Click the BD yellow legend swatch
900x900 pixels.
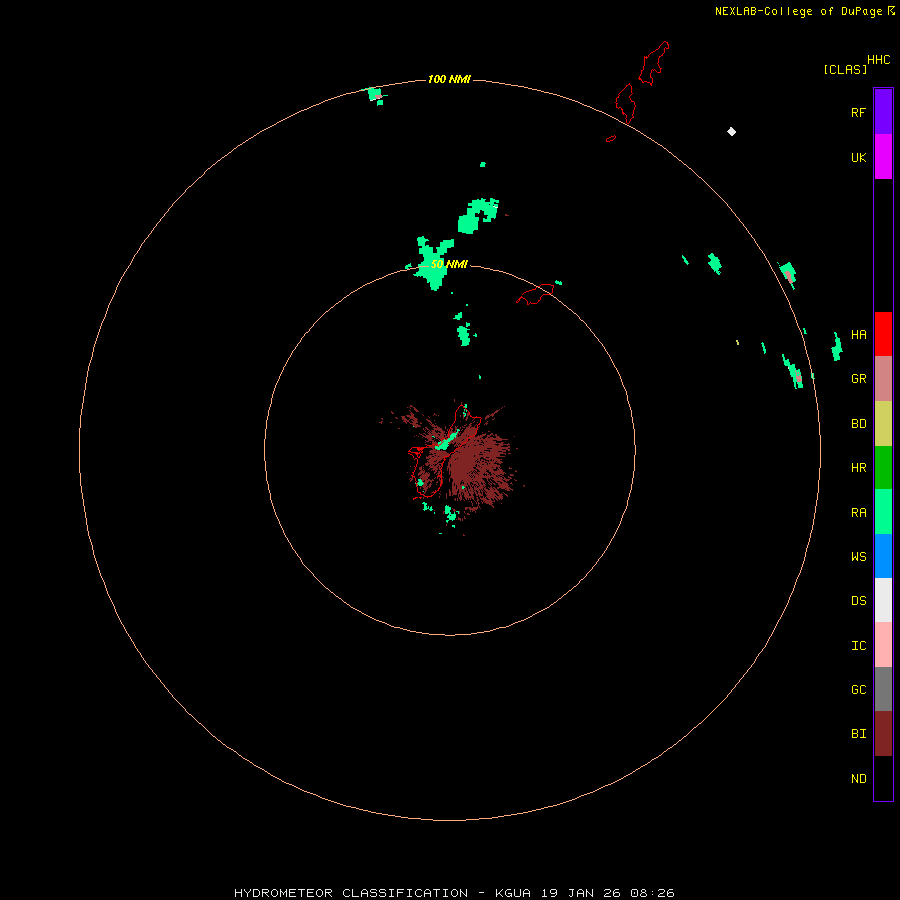(883, 424)
